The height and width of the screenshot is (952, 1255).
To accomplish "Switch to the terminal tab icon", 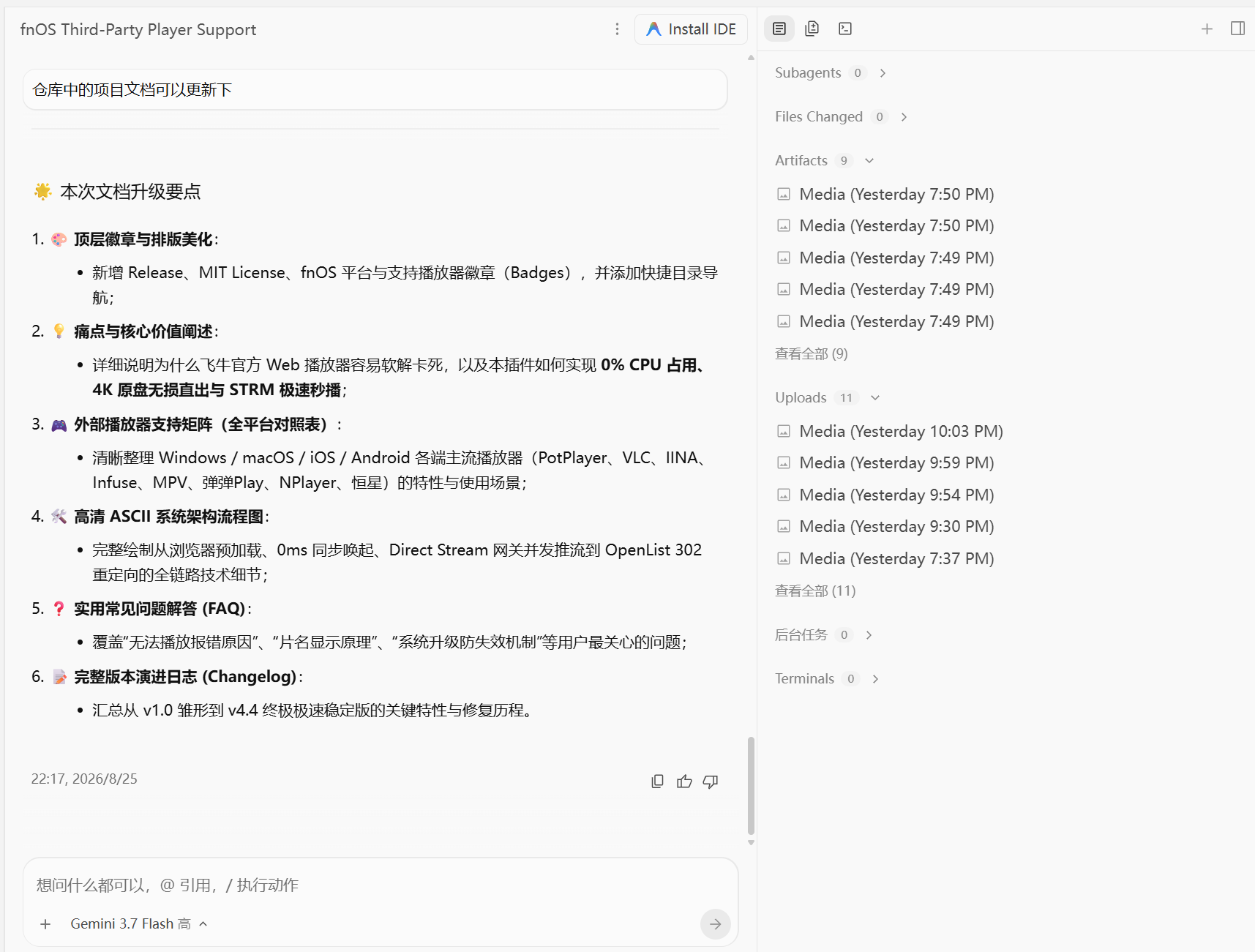I will pyautogui.click(x=845, y=29).
